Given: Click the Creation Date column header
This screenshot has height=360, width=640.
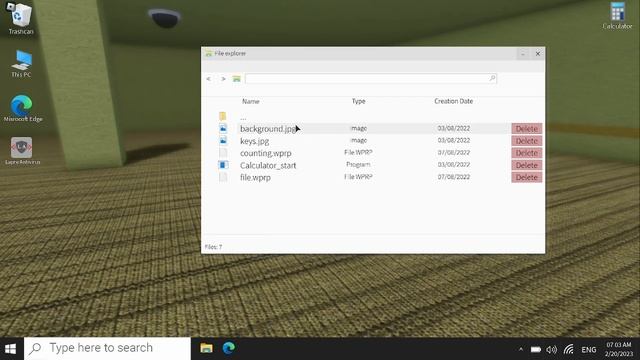Looking at the screenshot, I should click(453, 101).
